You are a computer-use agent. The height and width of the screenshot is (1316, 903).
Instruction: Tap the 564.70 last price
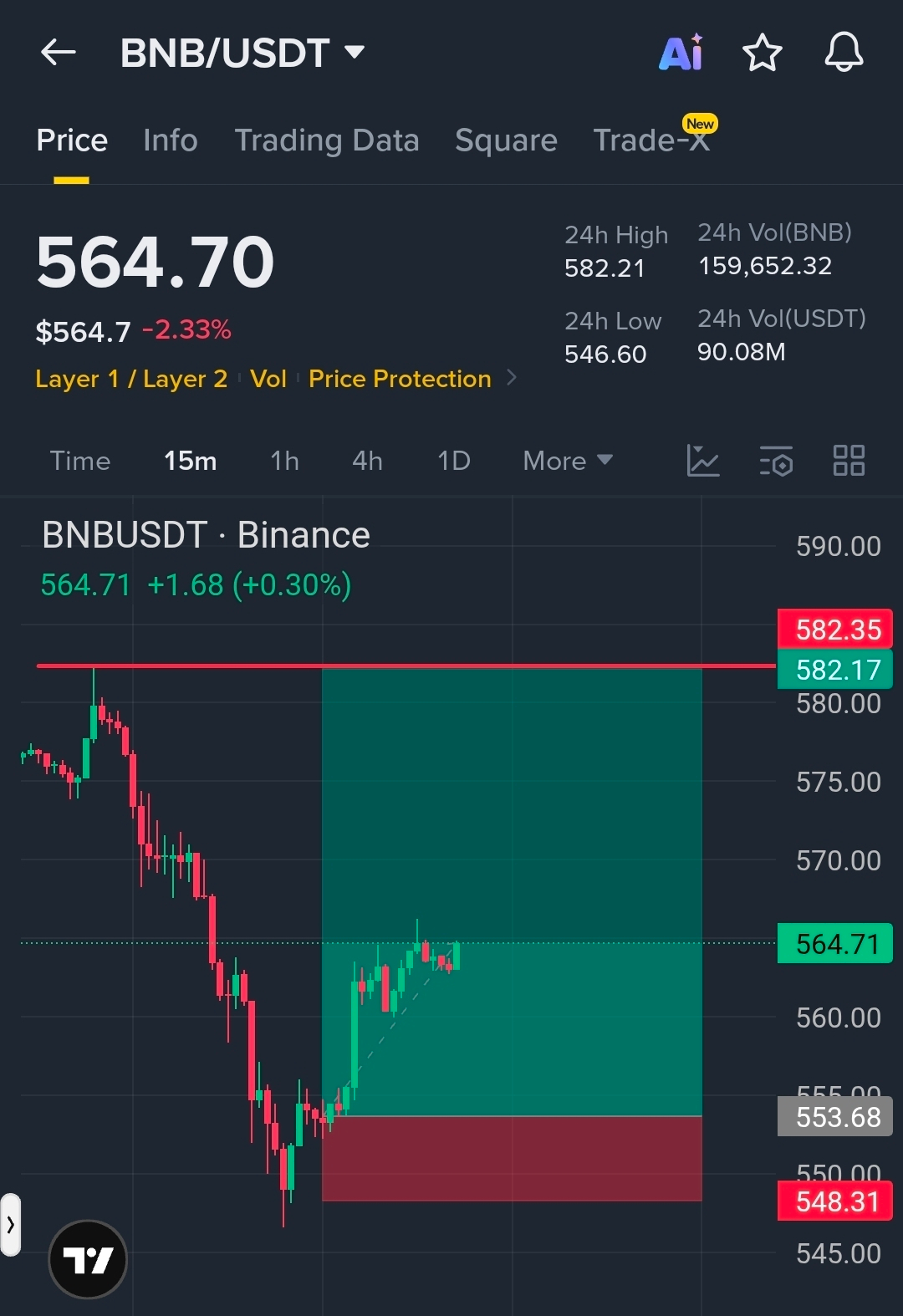pyautogui.click(x=156, y=263)
